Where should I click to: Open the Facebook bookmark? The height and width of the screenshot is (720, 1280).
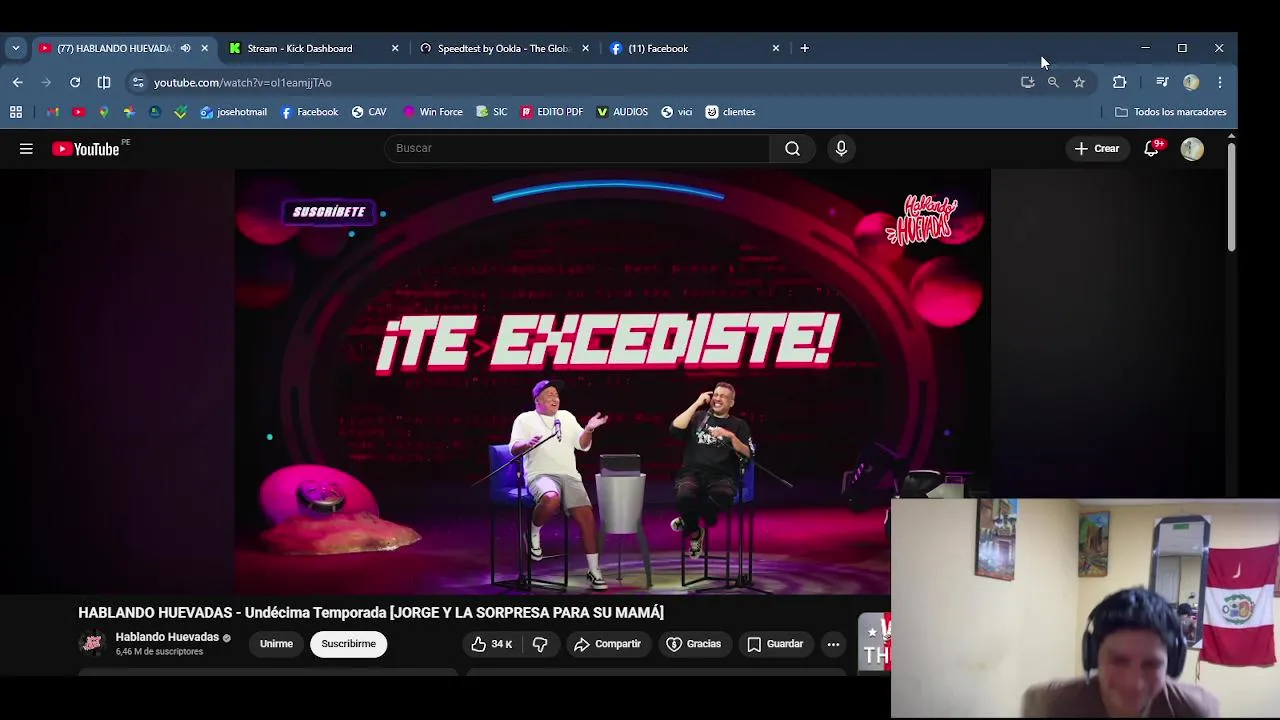click(x=309, y=112)
